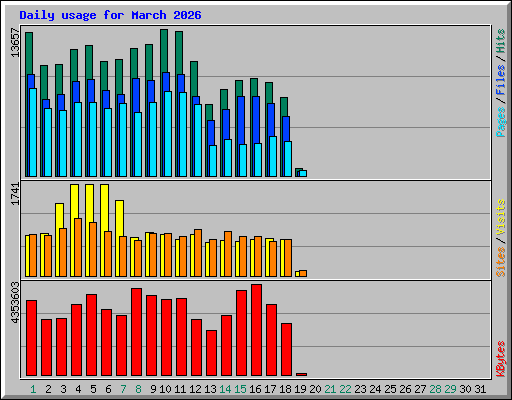The height and width of the screenshot is (400, 512).
Task: Click the chart title 'Daily usage for March 2026'
Action: (x=110, y=15)
